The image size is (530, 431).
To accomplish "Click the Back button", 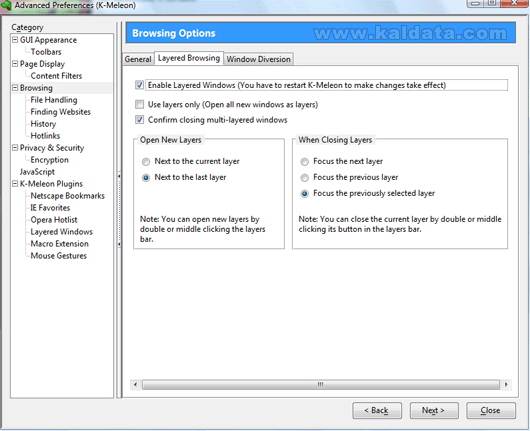I will (x=377, y=410).
